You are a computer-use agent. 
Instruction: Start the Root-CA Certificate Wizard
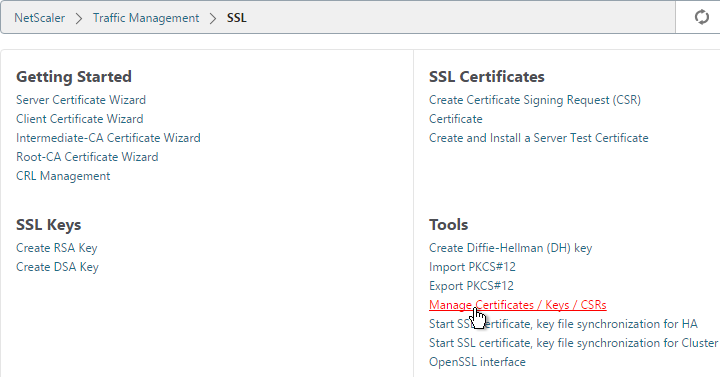click(x=87, y=157)
